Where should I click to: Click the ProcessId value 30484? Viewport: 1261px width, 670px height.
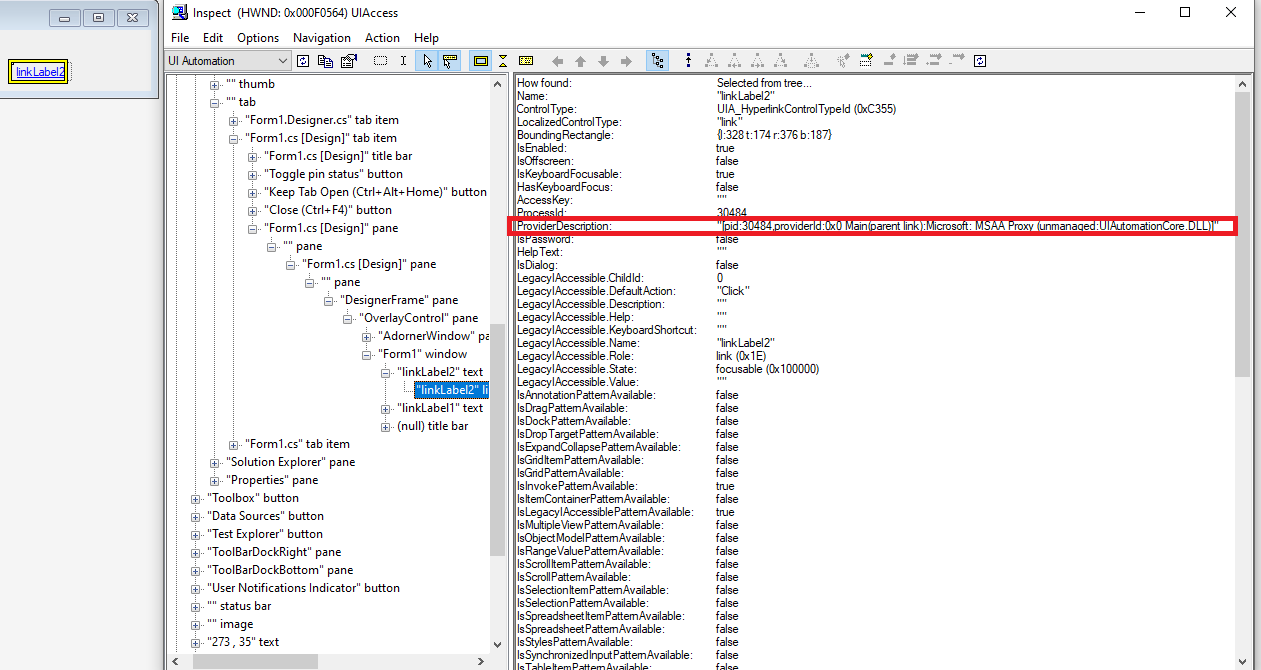coord(732,213)
